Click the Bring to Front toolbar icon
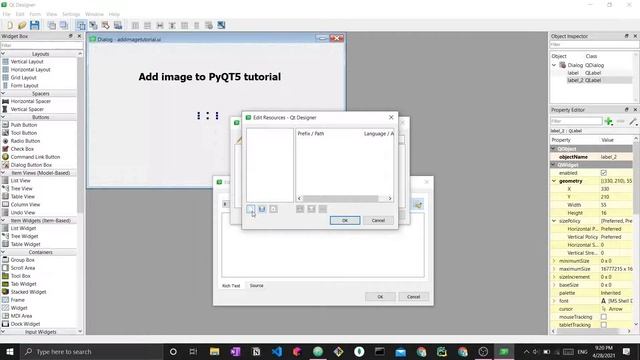 (x=64, y=25)
